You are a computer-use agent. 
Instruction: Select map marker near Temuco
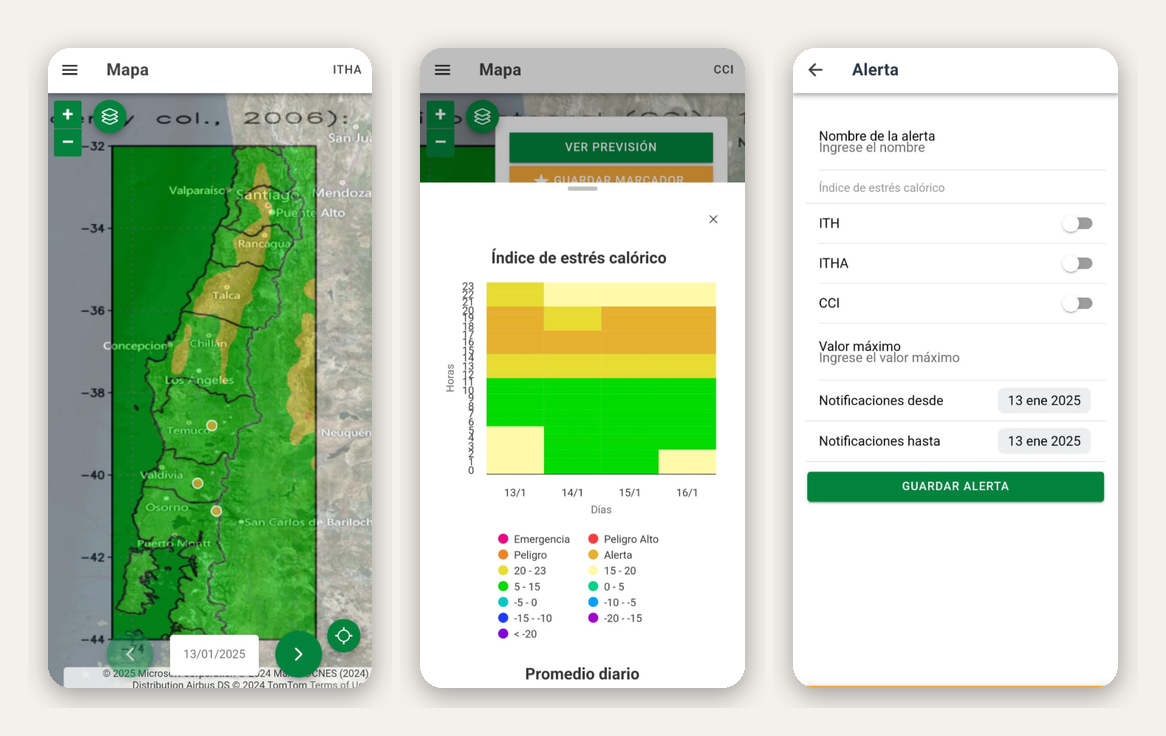212,425
